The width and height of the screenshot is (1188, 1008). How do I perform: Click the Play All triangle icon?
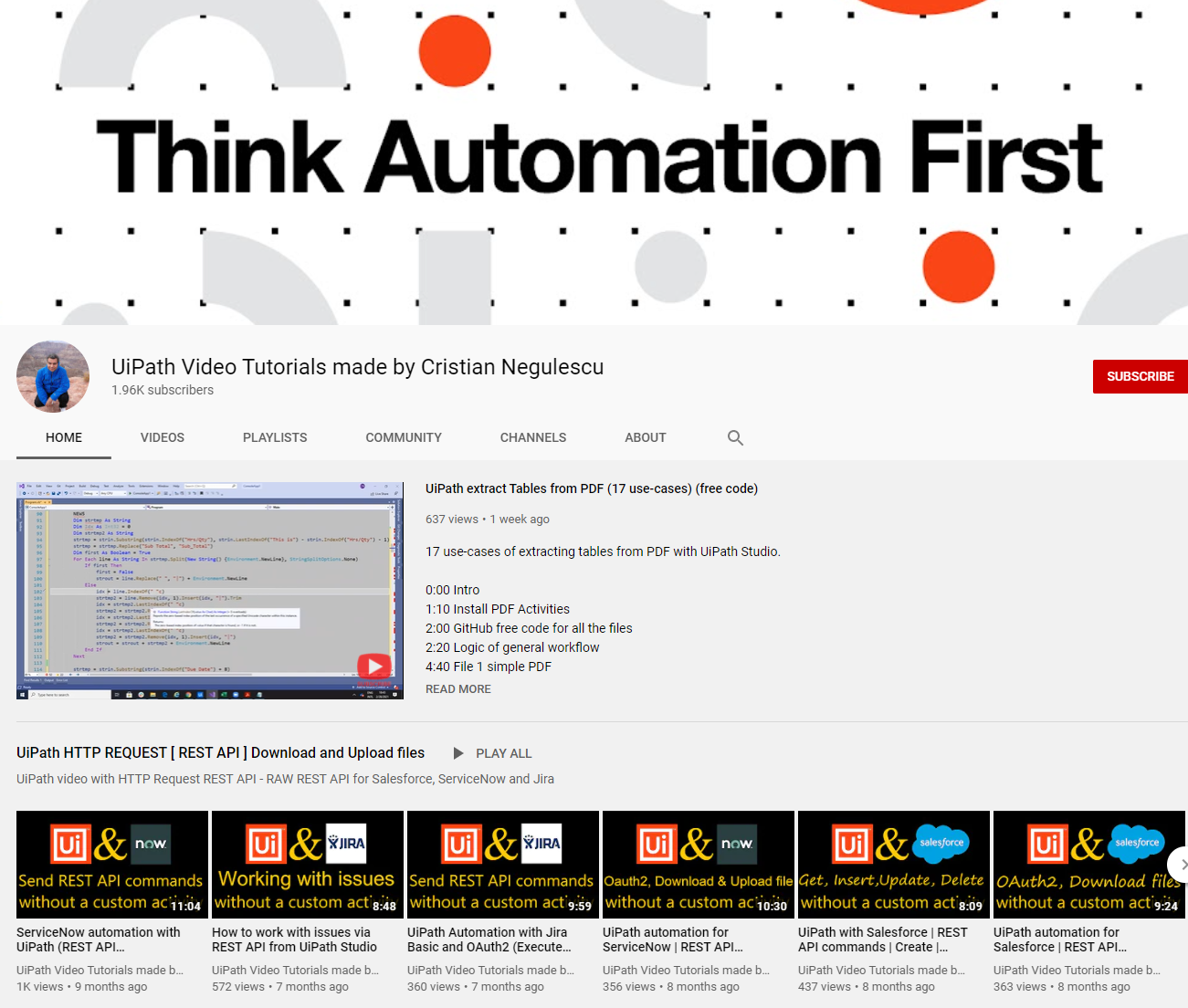point(458,753)
